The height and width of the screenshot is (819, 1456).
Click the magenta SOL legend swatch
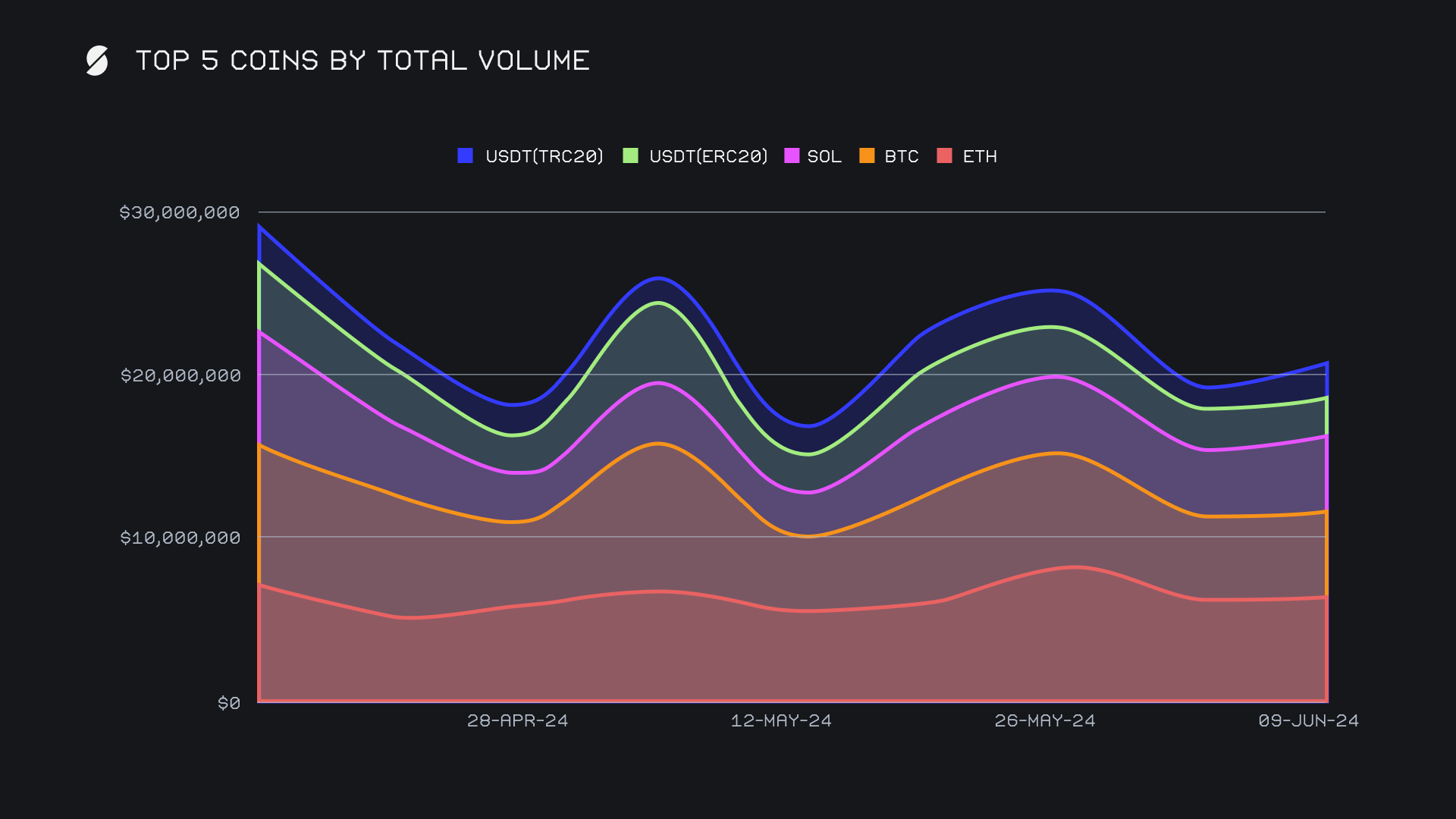[792, 155]
